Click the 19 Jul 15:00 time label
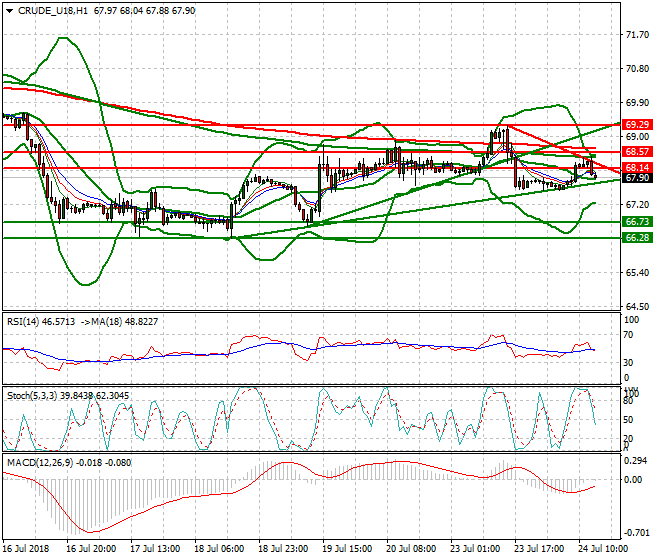Screen dimensions: 660x560 347,549
